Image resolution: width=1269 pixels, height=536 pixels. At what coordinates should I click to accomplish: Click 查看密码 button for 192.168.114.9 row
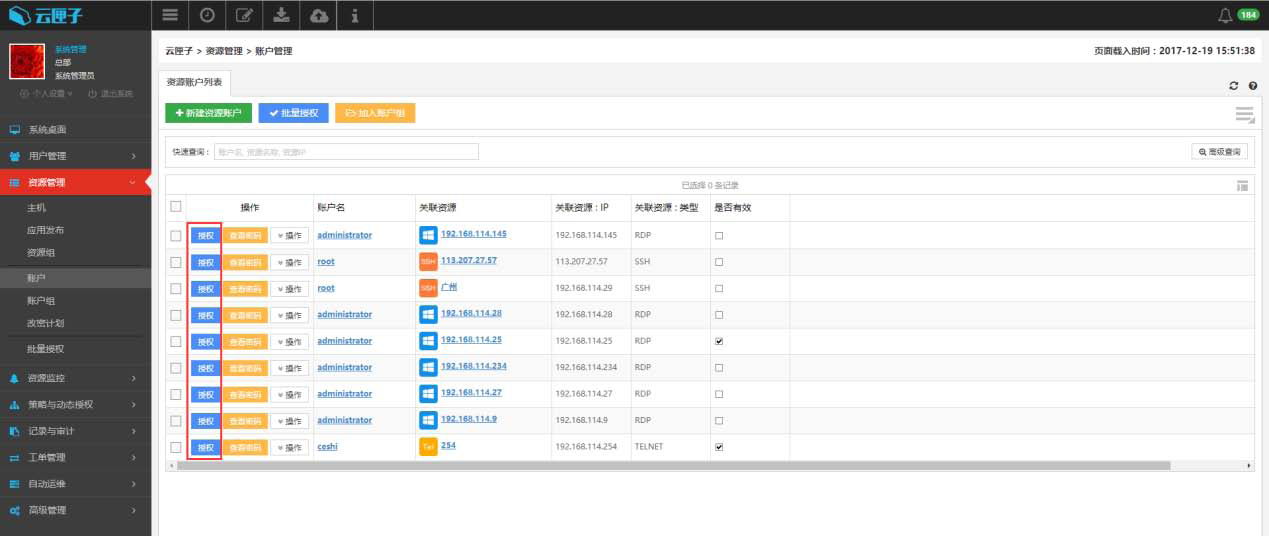[245, 420]
